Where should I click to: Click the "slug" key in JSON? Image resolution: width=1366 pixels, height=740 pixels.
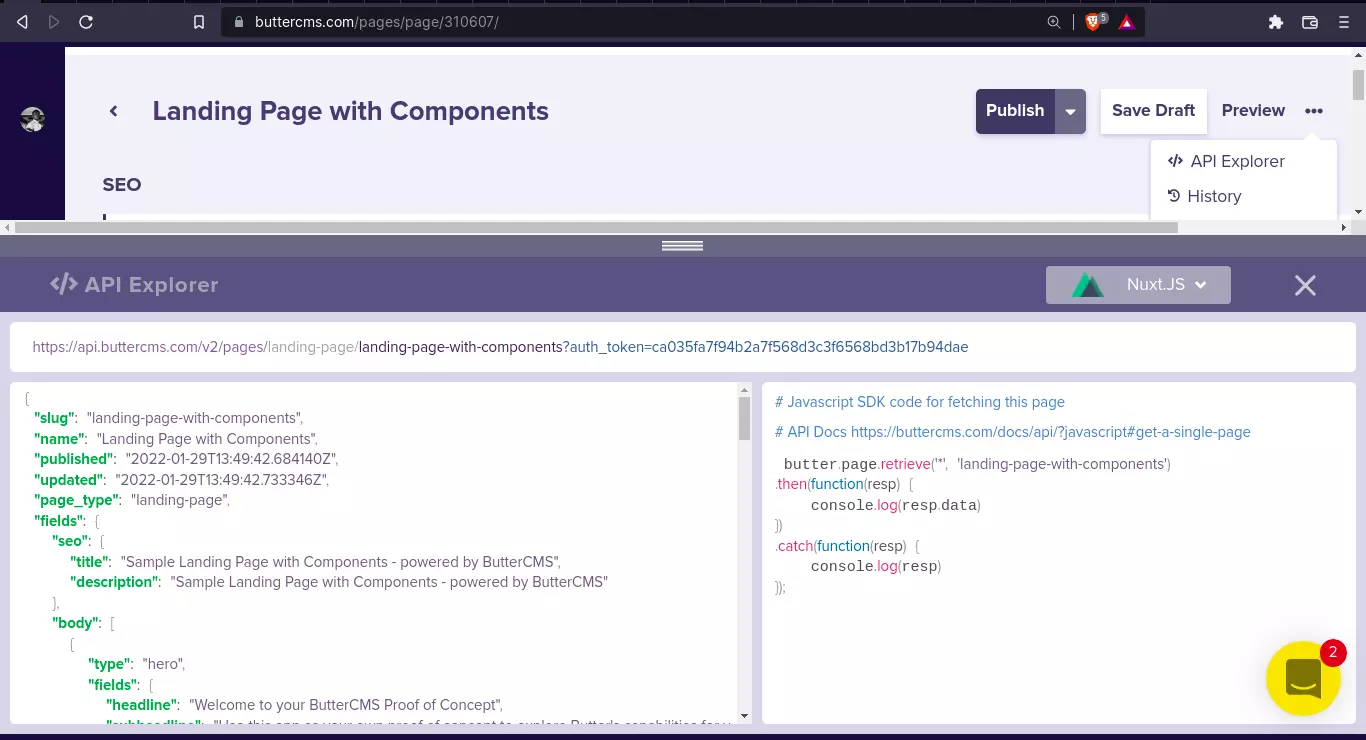[x=56, y=418]
